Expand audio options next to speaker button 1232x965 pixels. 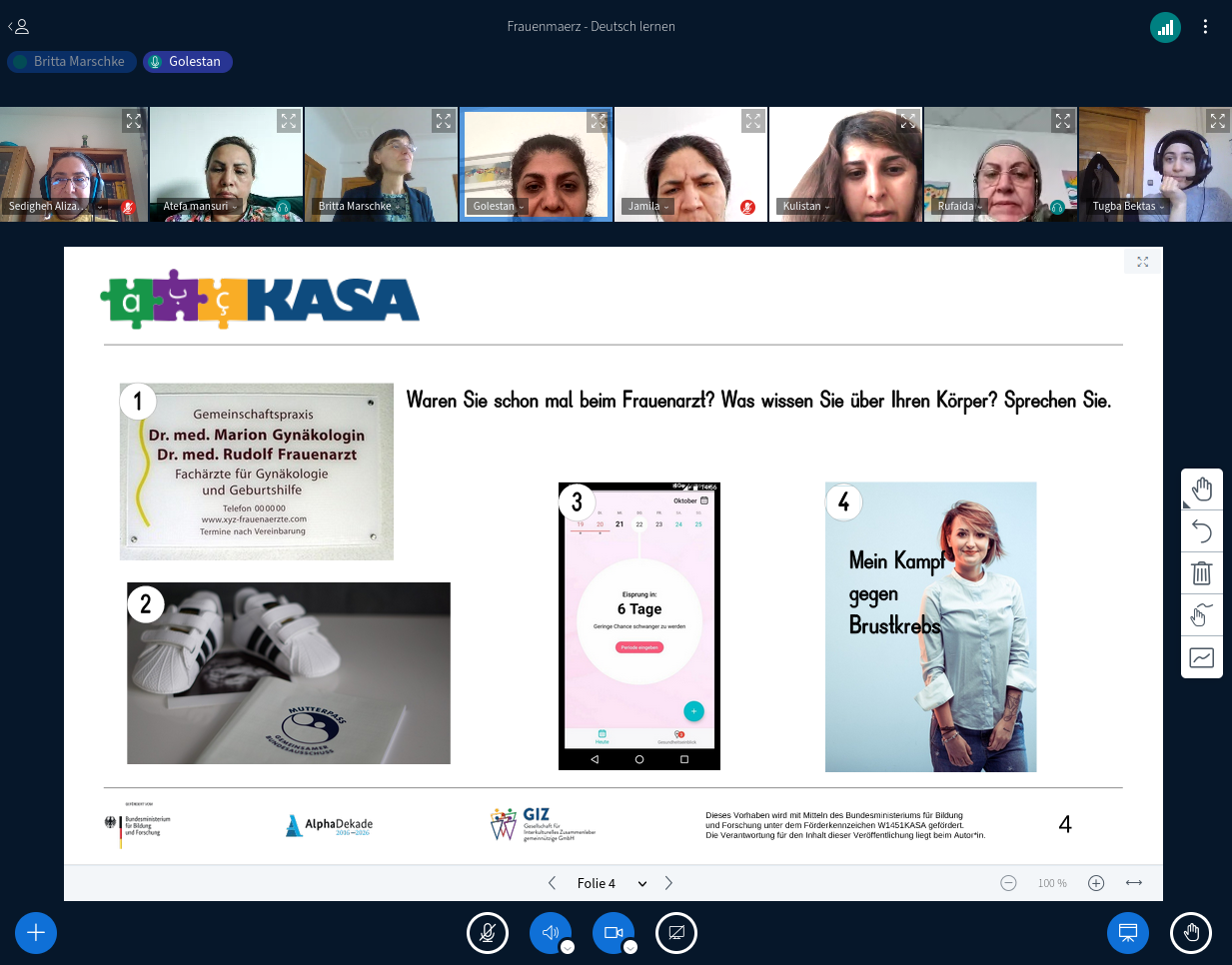point(568,947)
